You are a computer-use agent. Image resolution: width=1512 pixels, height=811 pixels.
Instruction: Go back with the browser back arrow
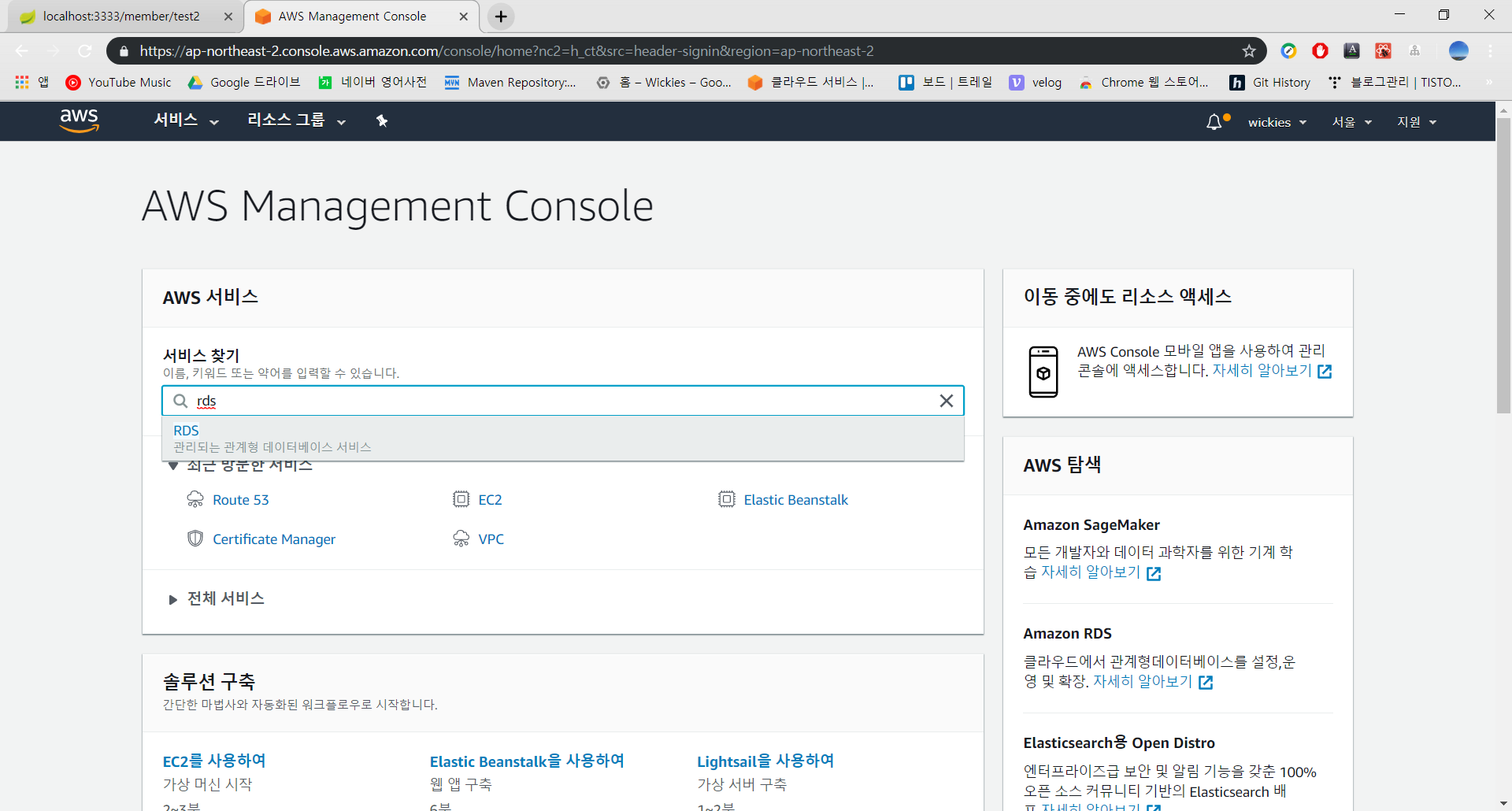click(22, 51)
